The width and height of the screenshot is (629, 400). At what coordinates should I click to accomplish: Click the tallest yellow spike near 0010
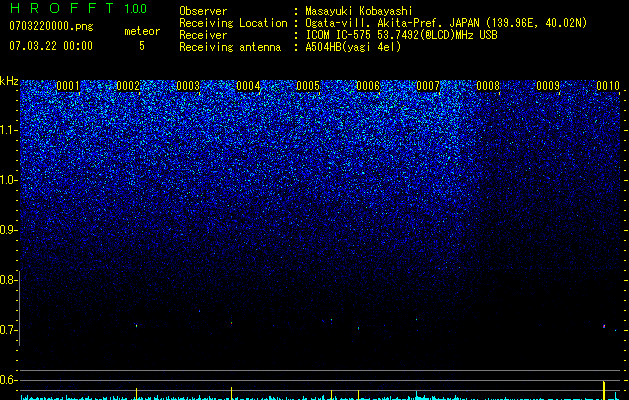pos(604,390)
